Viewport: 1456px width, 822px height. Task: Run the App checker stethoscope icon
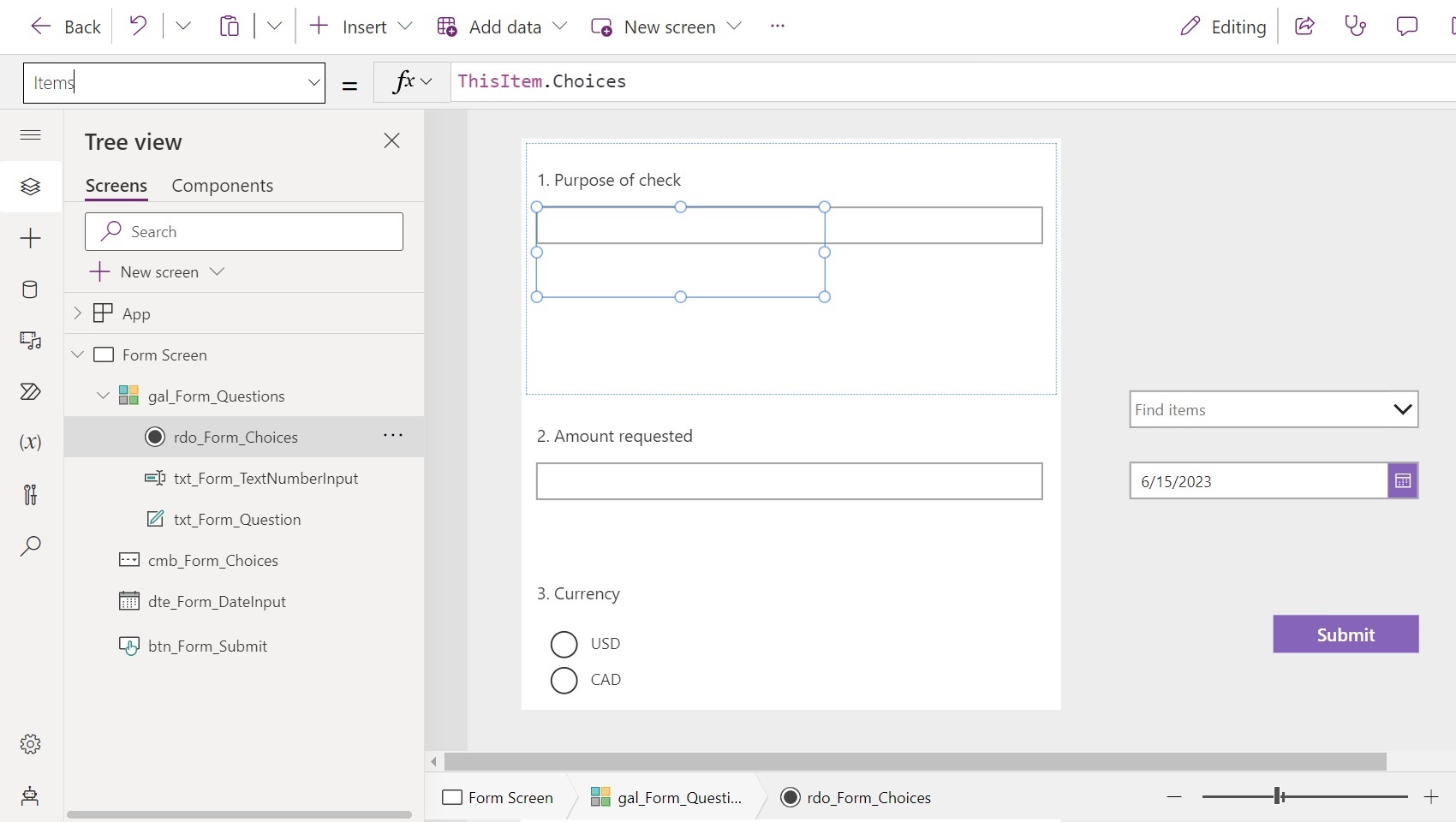pyautogui.click(x=1356, y=27)
